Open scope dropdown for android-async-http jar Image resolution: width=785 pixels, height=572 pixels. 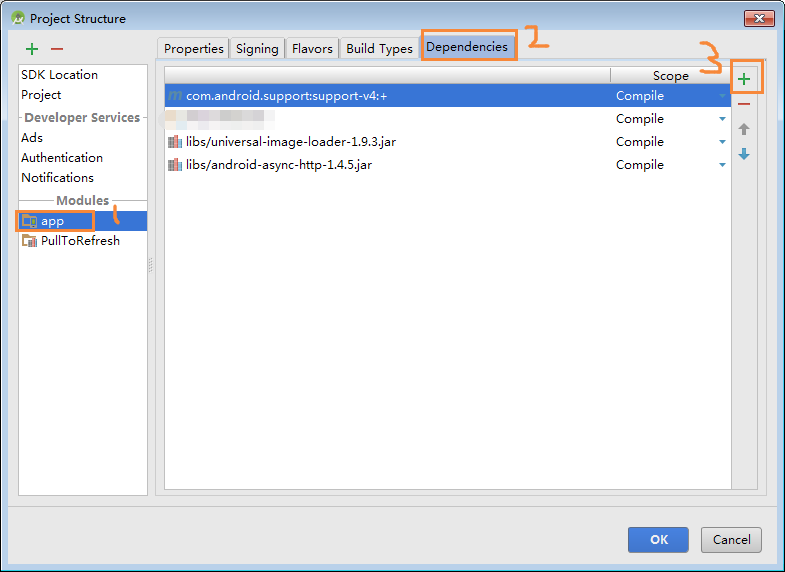tap(722, 165)
